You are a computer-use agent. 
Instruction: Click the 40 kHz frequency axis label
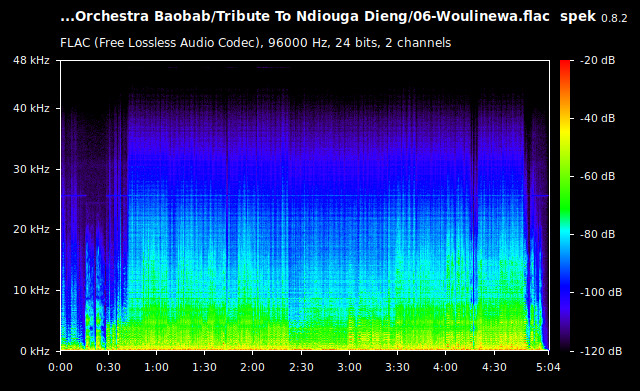(x=31, y=109)
